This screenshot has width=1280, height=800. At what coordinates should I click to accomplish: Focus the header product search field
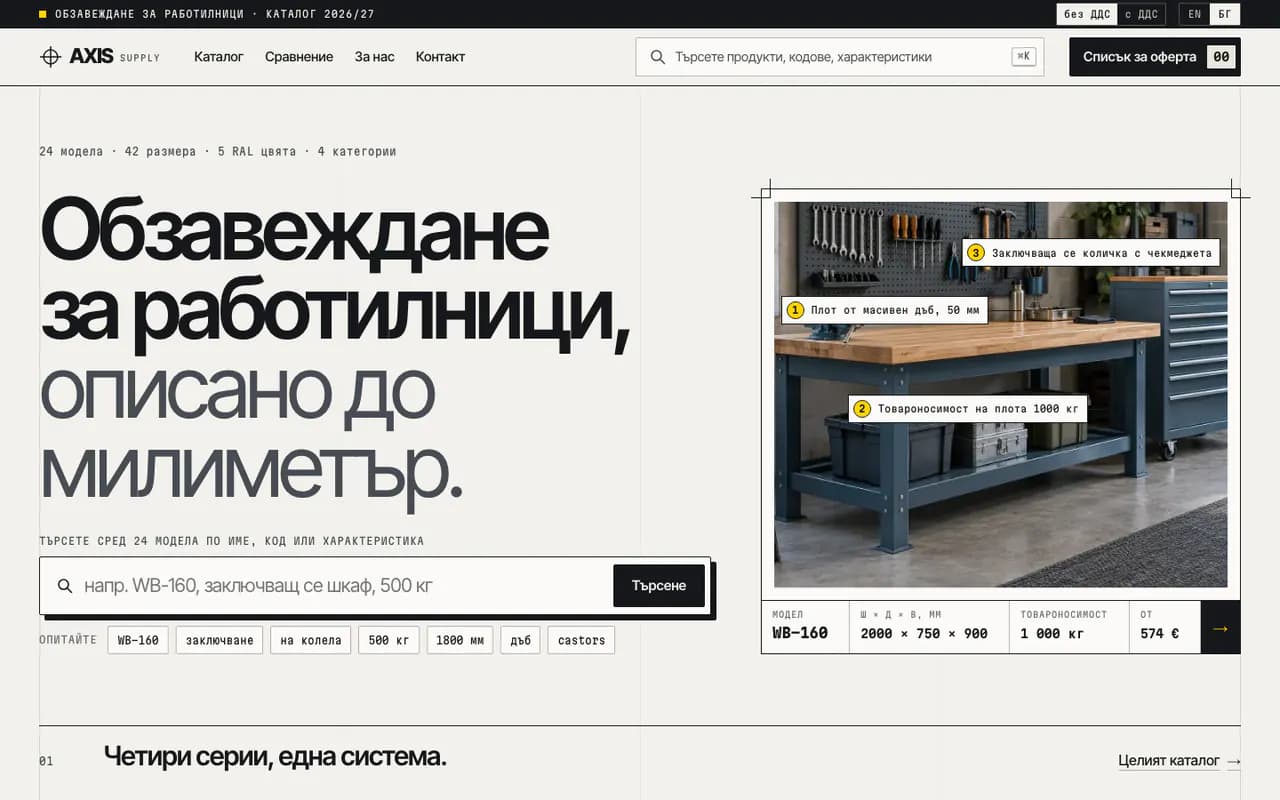pos(840,57)
